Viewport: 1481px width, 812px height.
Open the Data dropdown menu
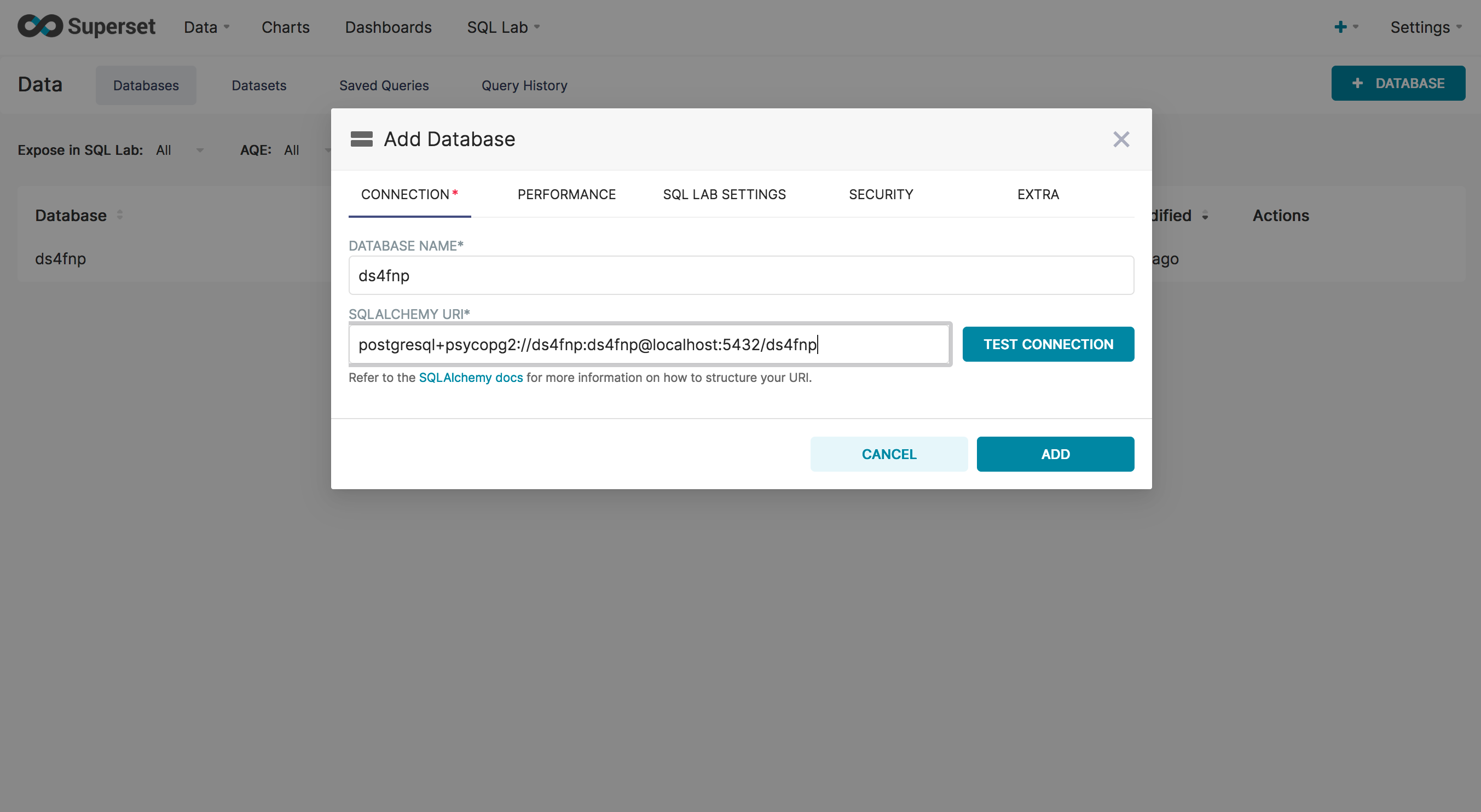click(206, 27)
